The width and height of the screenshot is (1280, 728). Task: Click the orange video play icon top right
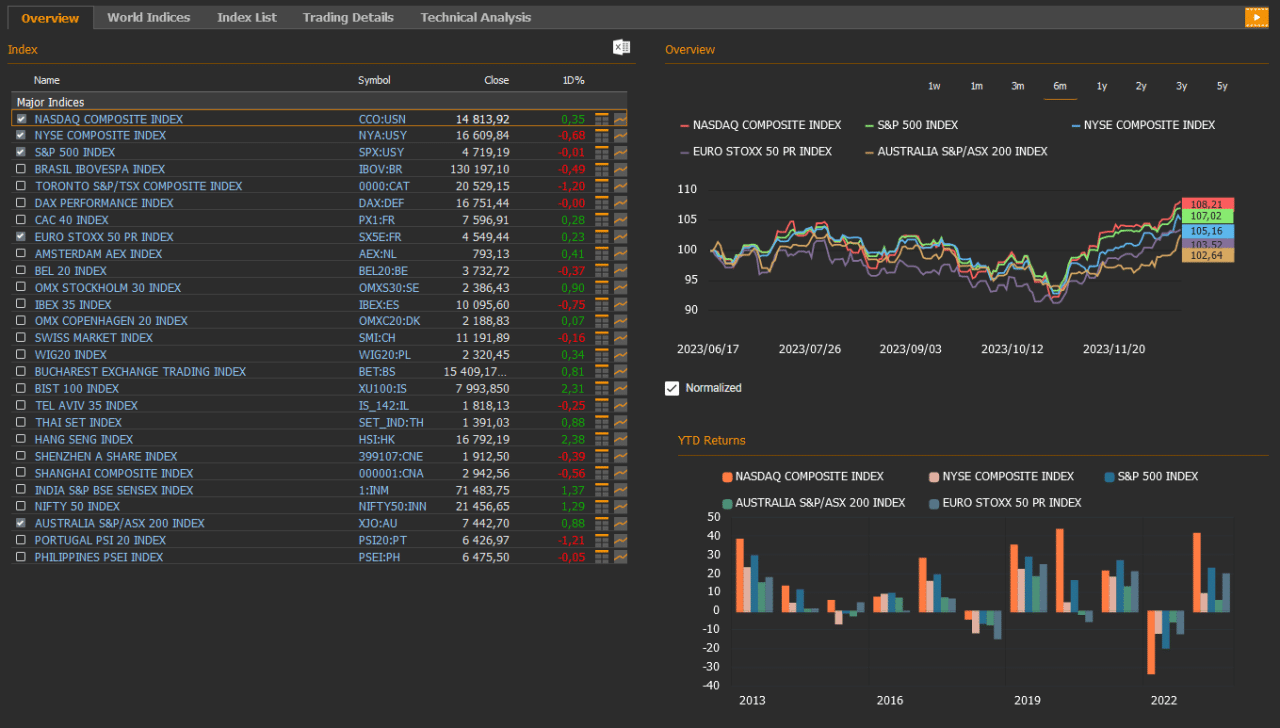coord(1257,16)
